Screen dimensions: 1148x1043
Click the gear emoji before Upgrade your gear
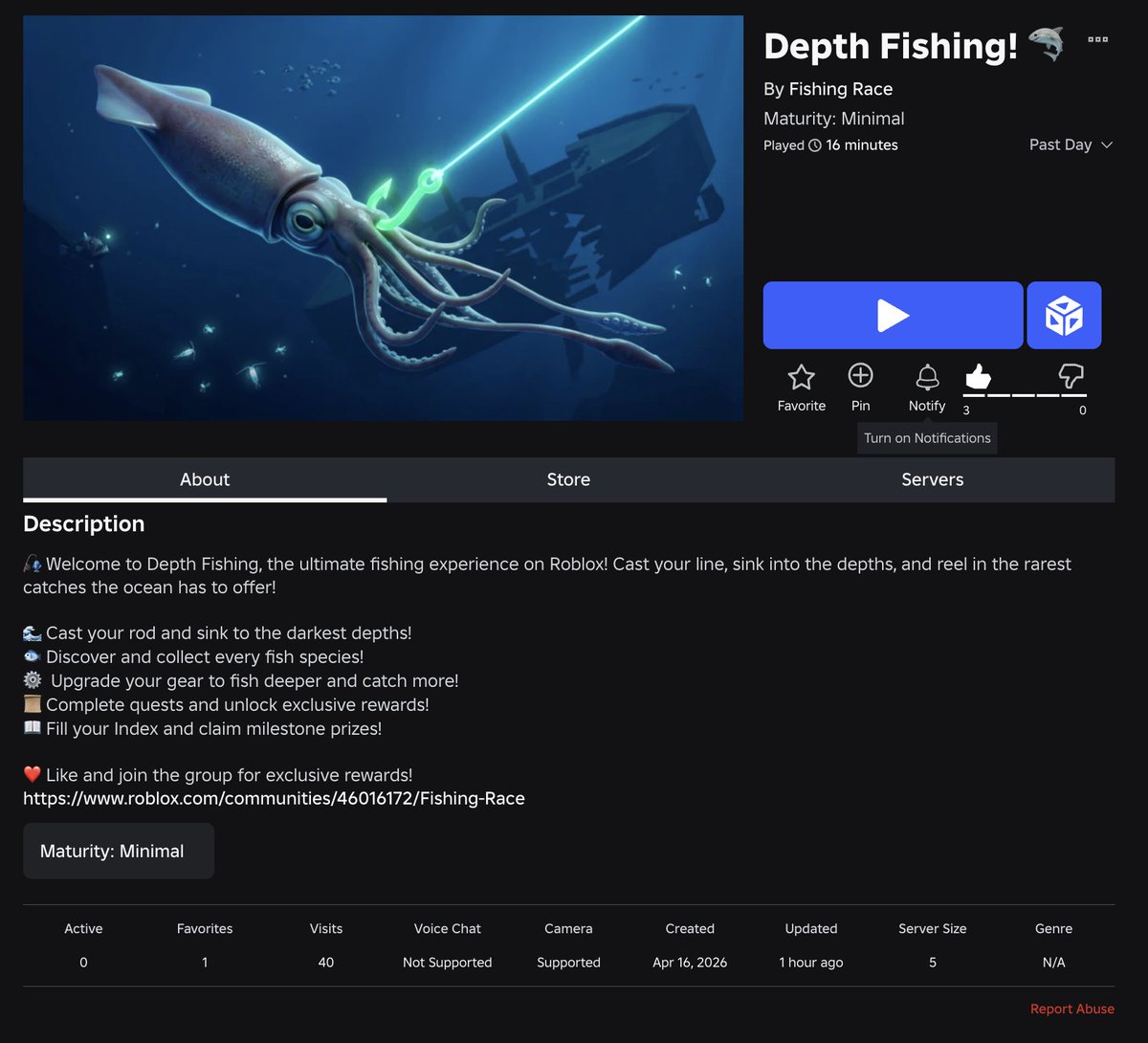pyautogui.click(x=33, y=680)
